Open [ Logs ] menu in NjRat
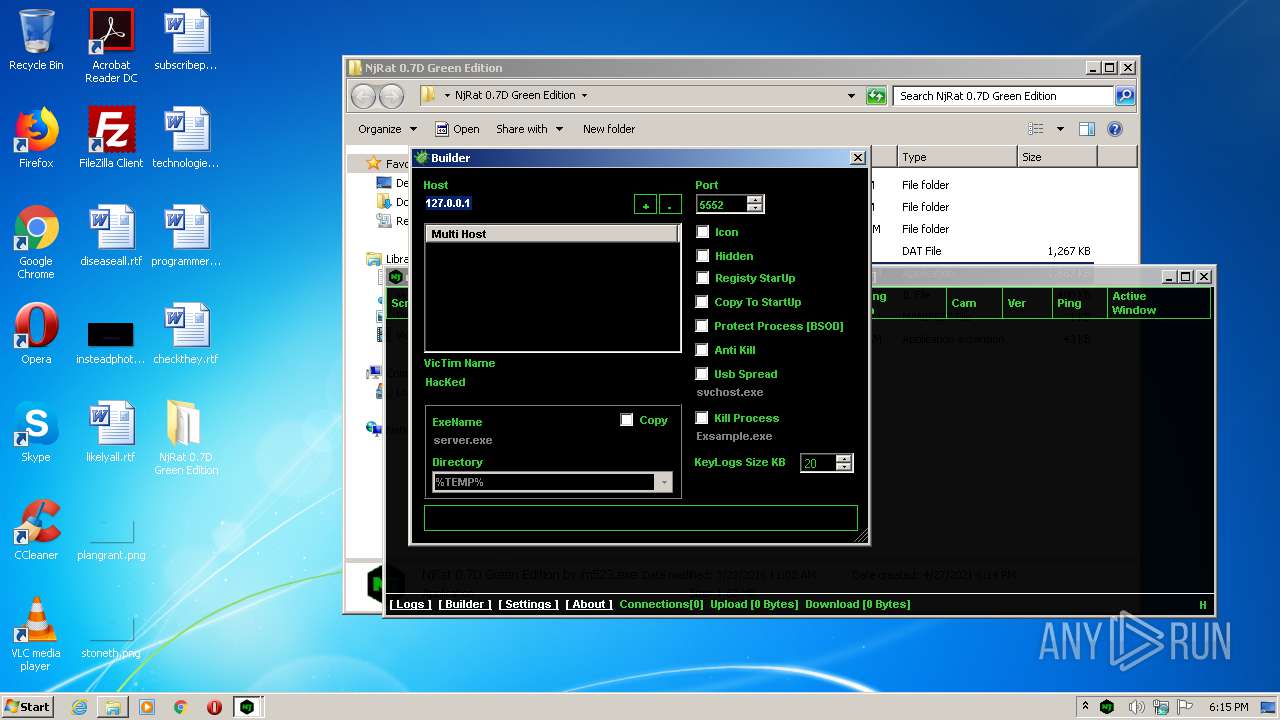 (410, 604)
